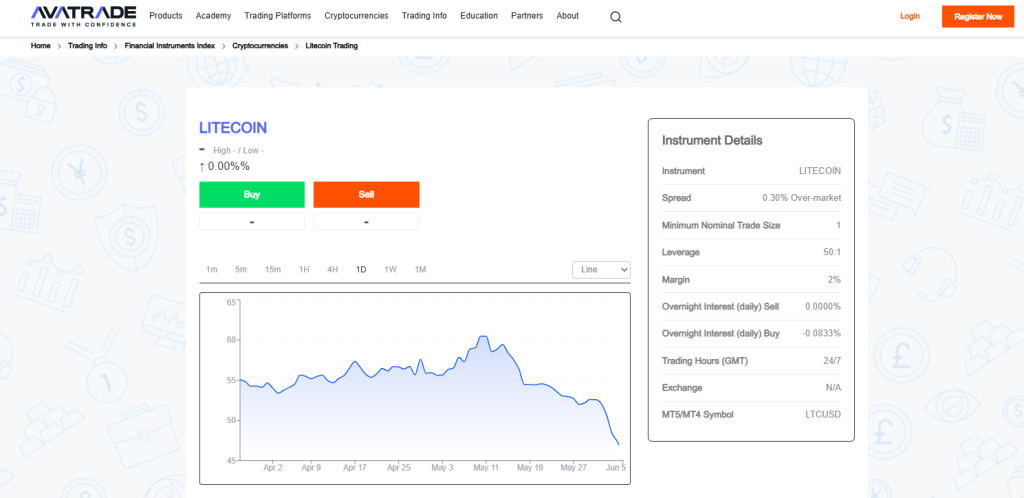The height and width of the screenshot is (498, 1024).
Task: Select the 1W chart interval
Action: tap(391, 270)
